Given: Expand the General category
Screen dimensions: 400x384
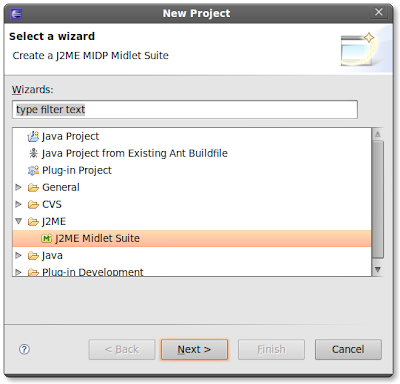Looking at the screenshot, I should point(19,187).
